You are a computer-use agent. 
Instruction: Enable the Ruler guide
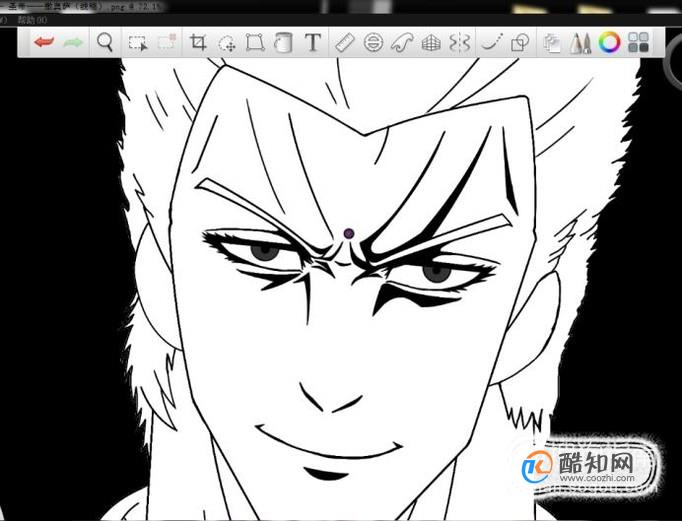click(344, 43)
